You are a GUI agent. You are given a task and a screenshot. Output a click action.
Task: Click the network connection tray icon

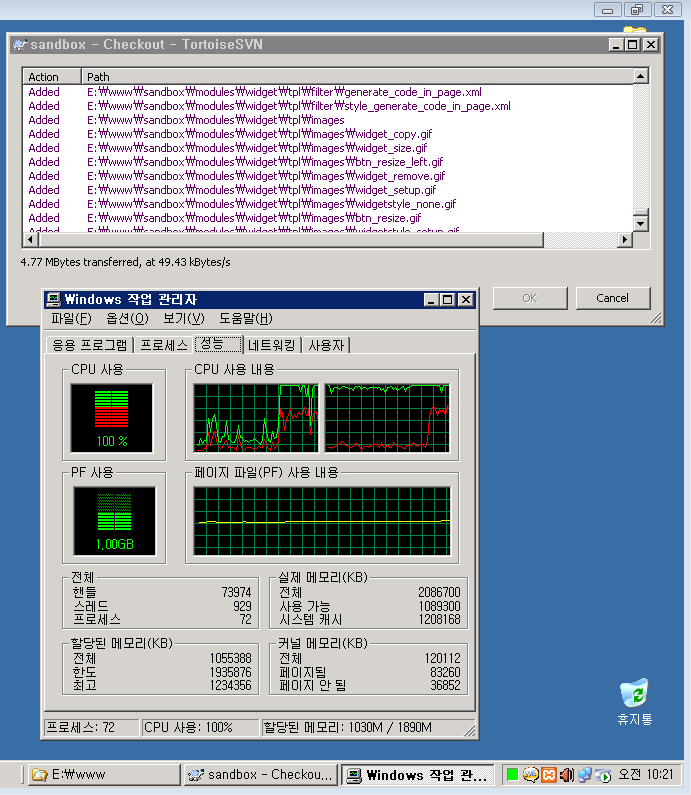click(585, 775)
